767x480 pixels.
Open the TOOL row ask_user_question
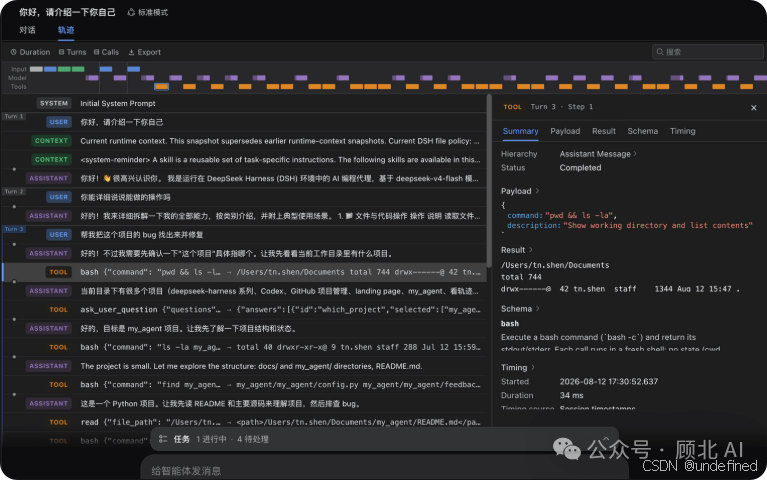tap(244, 310)
